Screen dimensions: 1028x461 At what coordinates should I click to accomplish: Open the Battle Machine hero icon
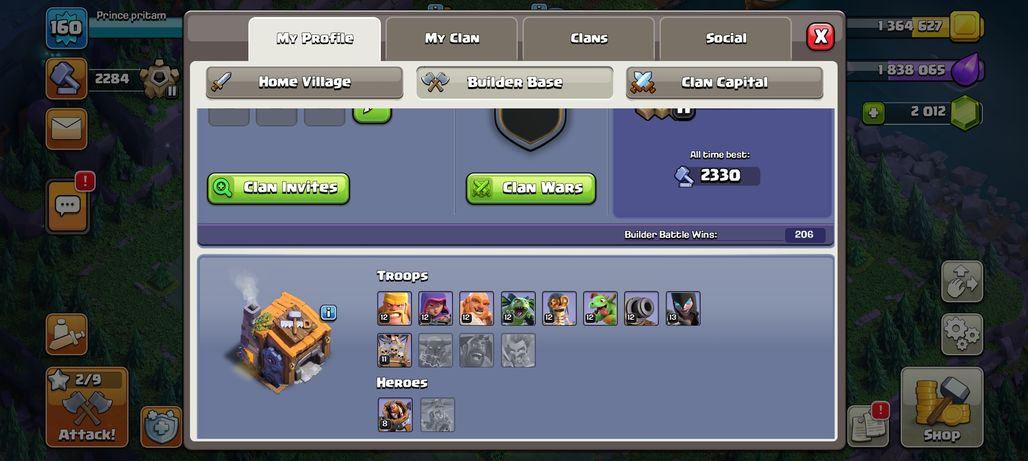coord(395,414)
